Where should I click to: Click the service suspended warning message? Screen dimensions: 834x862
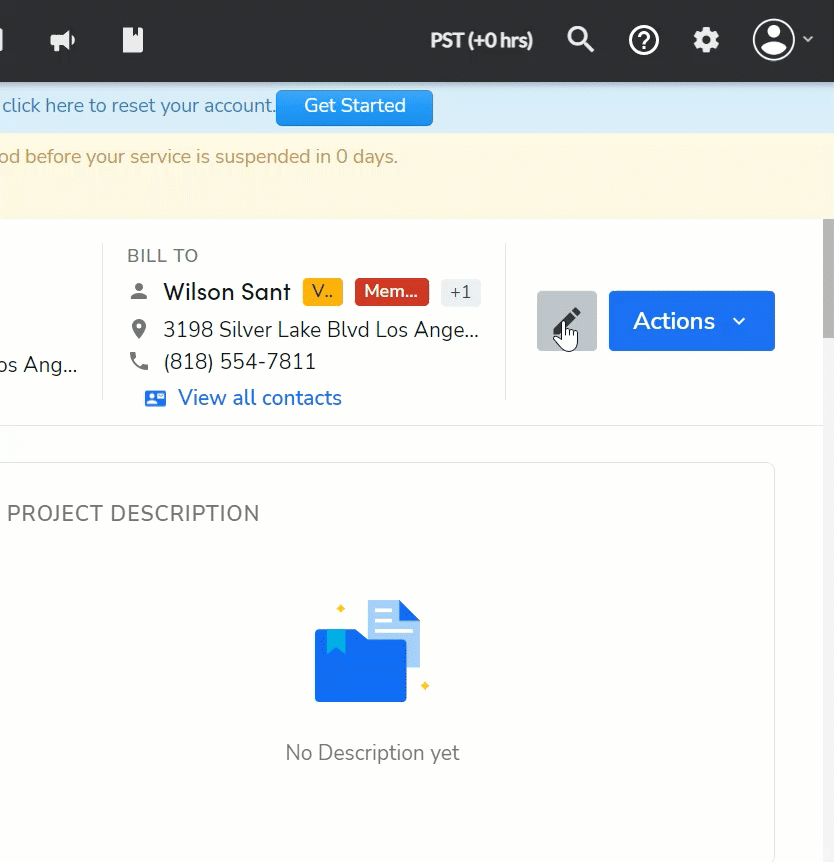coord(199,157)
